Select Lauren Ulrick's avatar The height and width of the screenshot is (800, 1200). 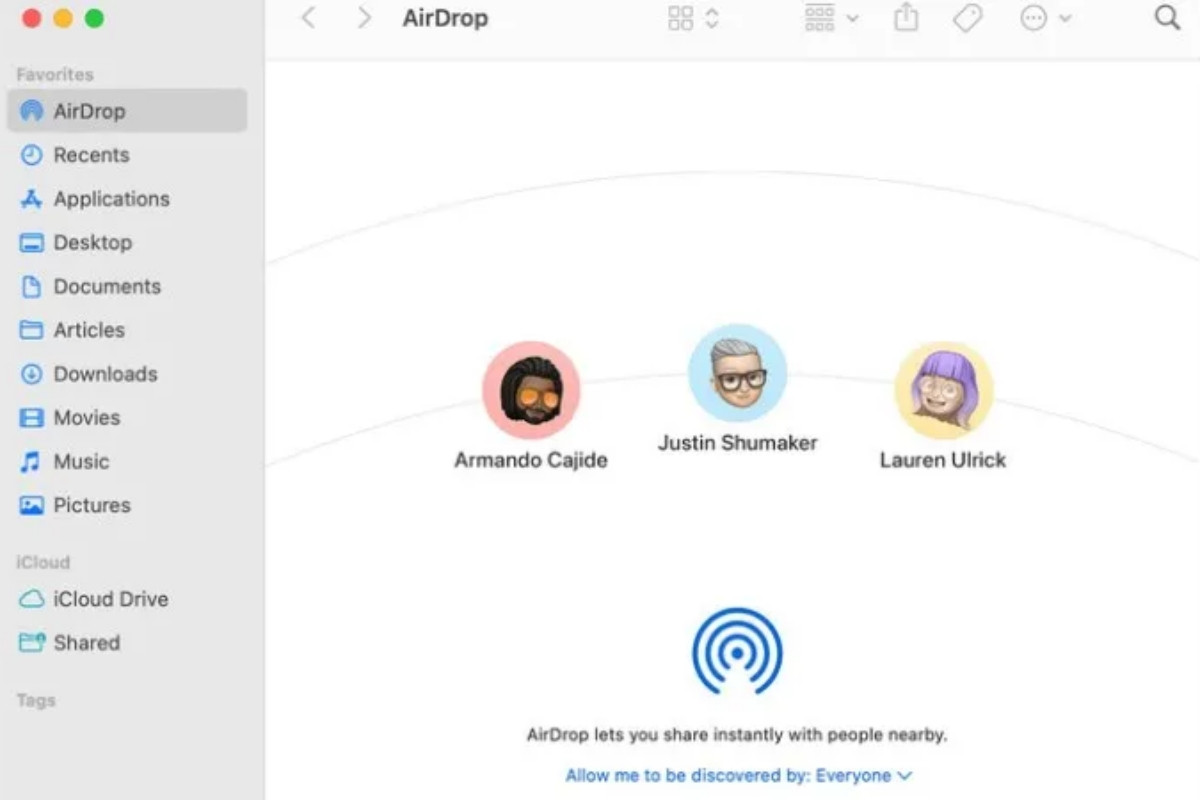tap(943, 391)
